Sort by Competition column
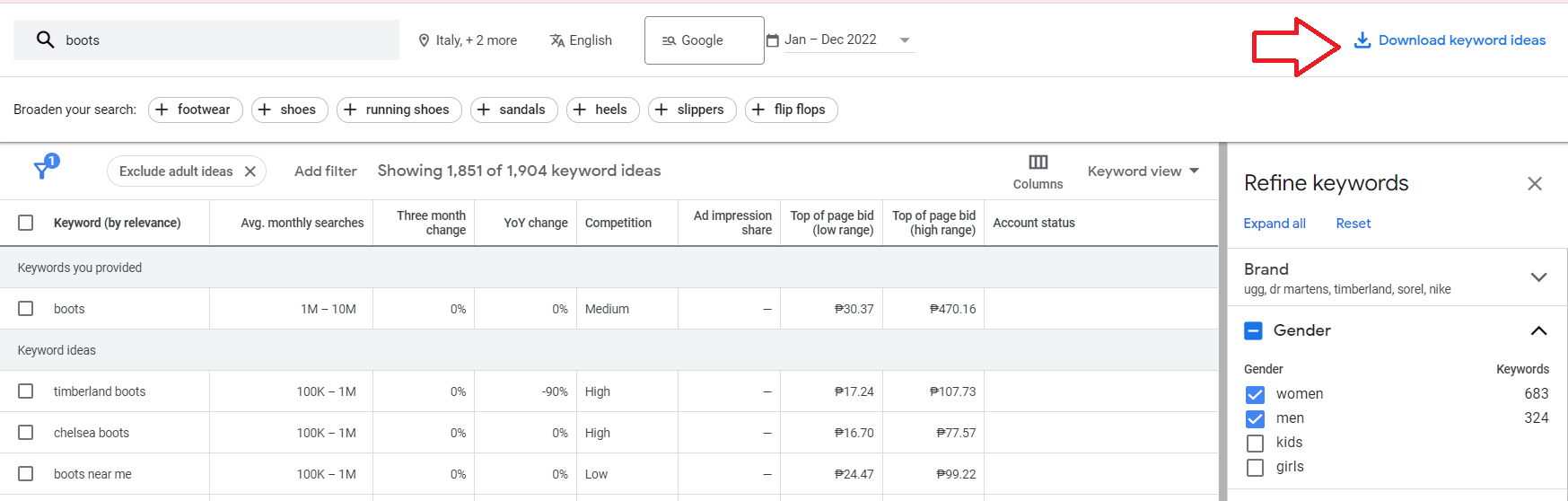This screenshot has height=501, width=1568. [618, 223]
